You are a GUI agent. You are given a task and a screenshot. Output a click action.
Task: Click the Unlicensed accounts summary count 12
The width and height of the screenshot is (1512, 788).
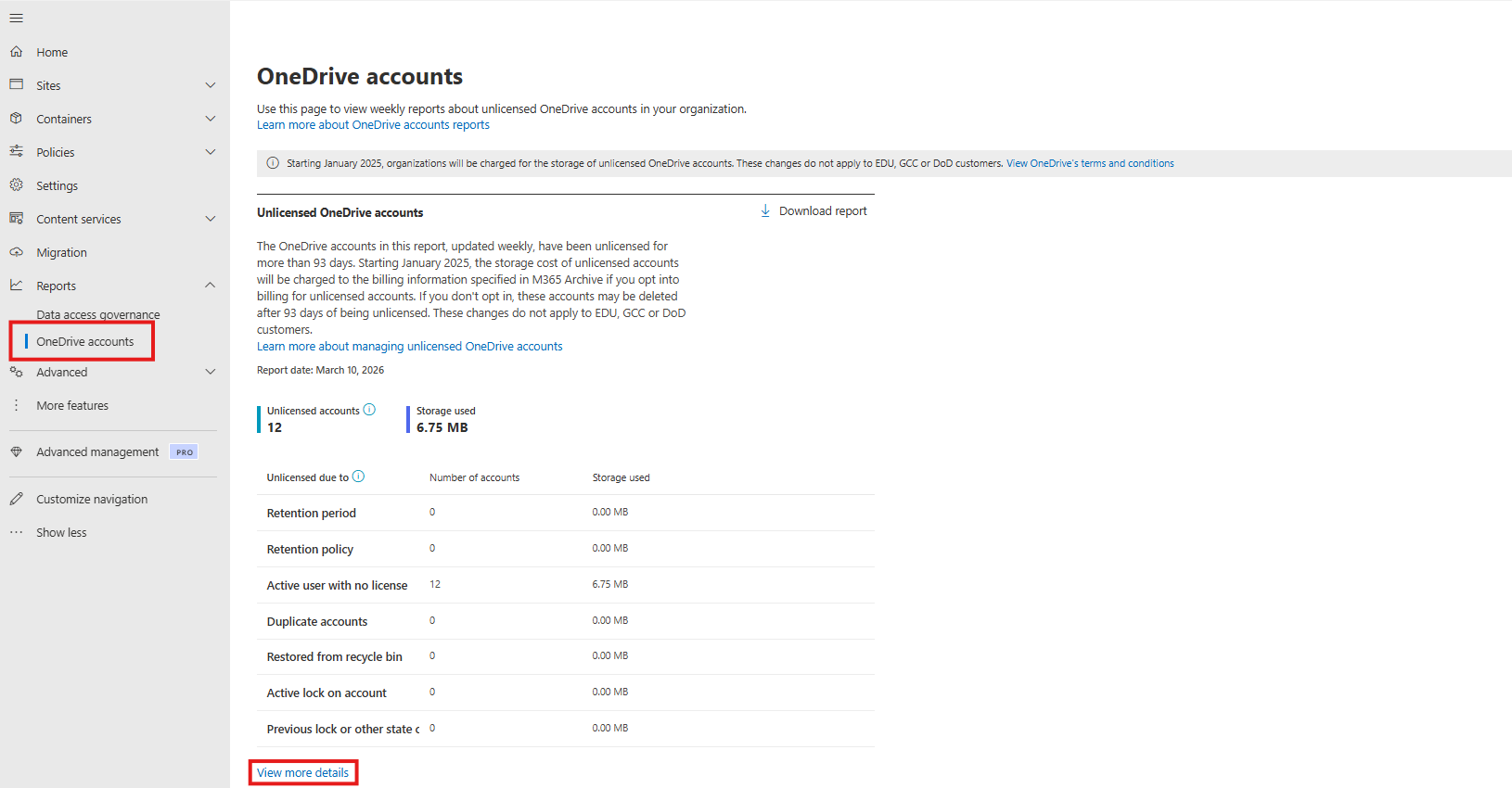[x=275, y=427]
